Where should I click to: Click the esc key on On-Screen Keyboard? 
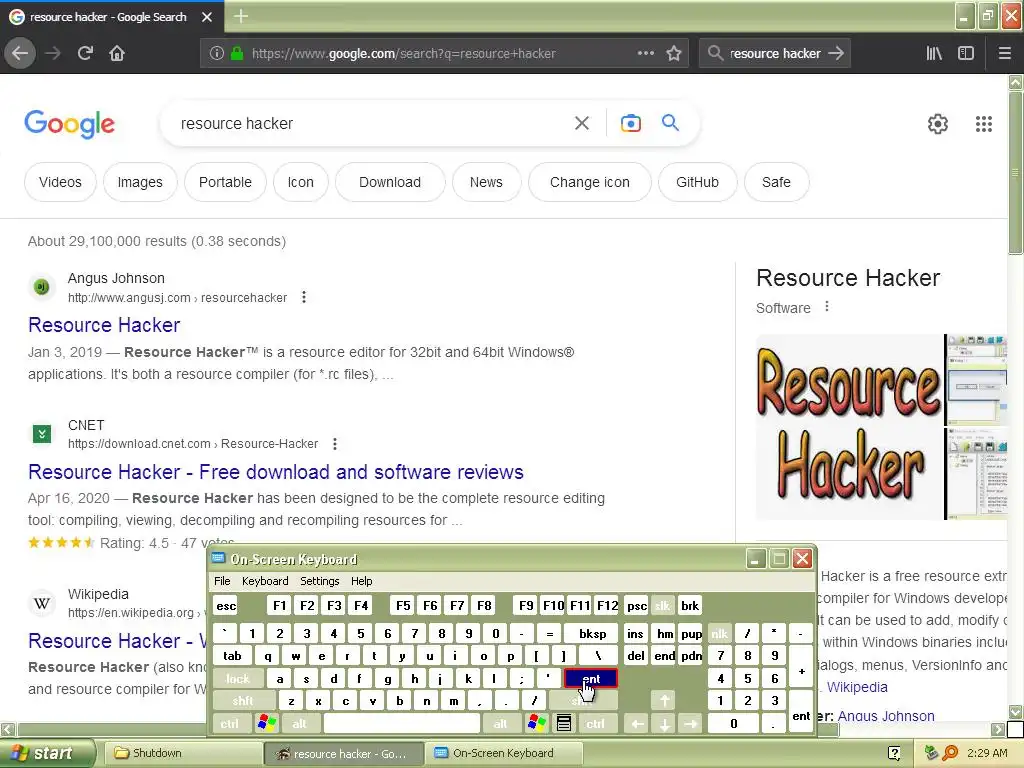tap(226, 605)
